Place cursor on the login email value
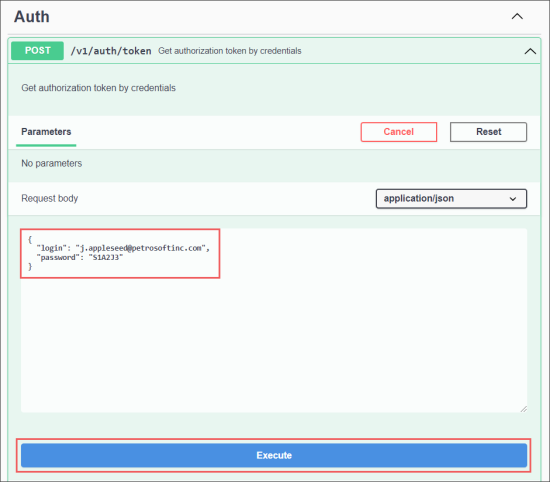This screenshot has width=550, height=482. [x=140, y=248]
